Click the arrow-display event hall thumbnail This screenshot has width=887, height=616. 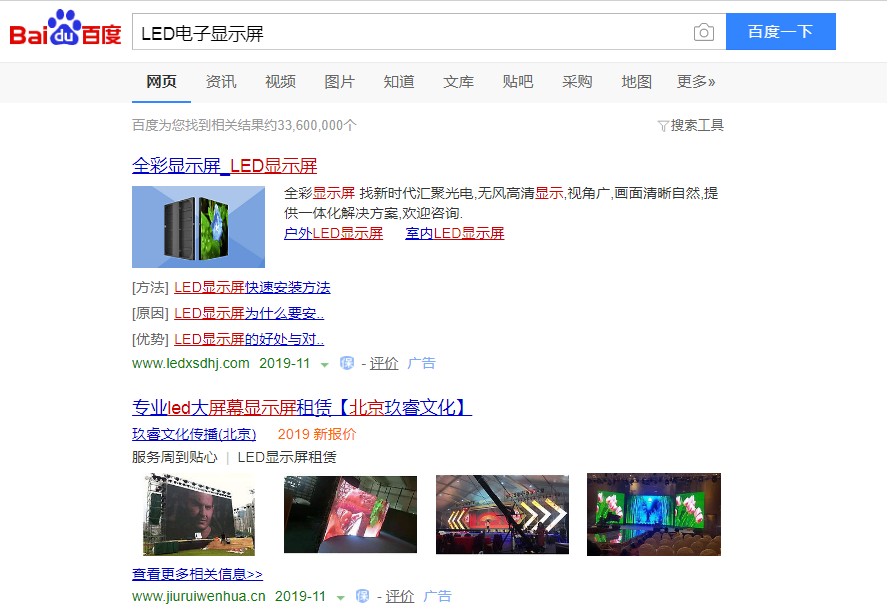click(x=502, y=514)
